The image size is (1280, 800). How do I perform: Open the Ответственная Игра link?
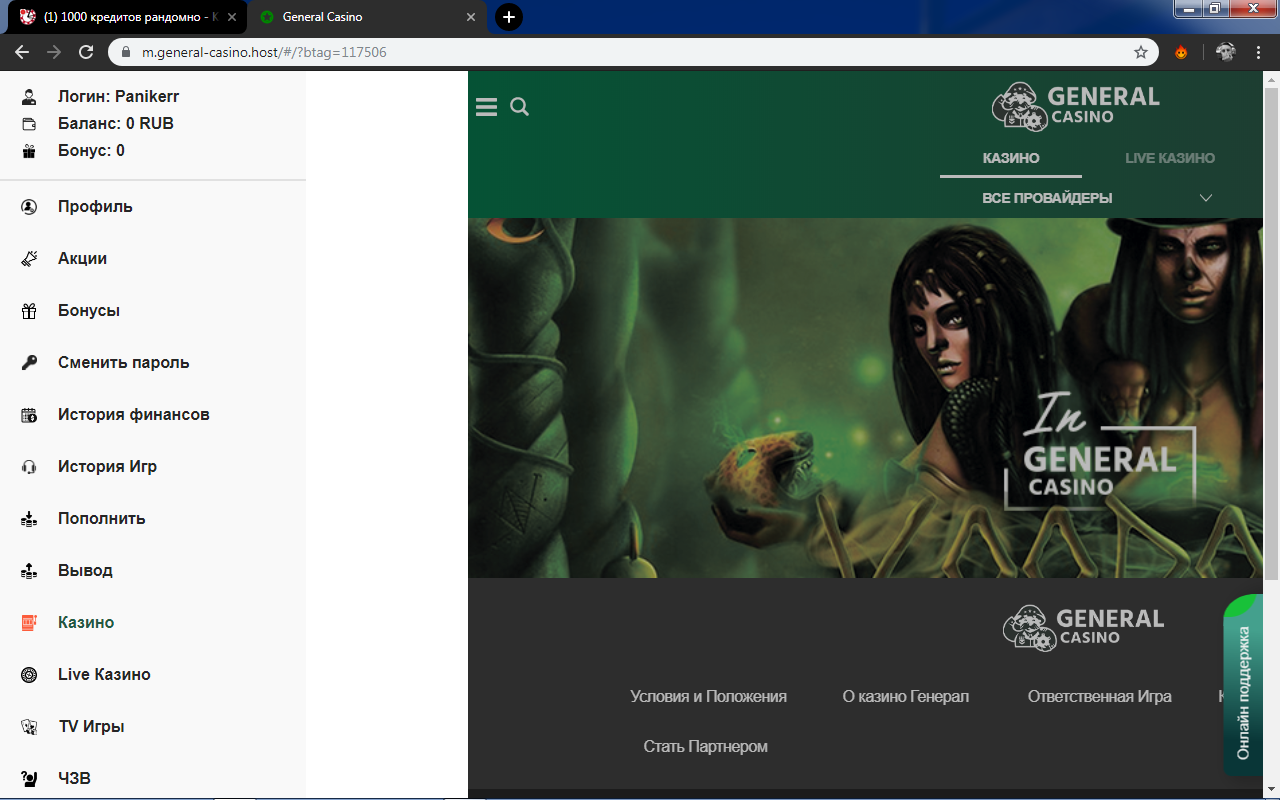[x=1100, y=697]
